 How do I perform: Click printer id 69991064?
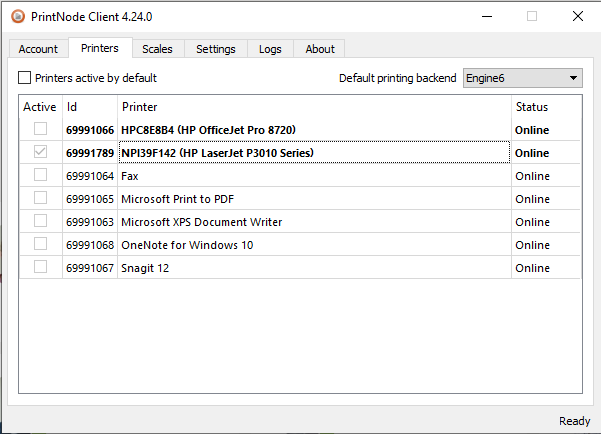90,176
